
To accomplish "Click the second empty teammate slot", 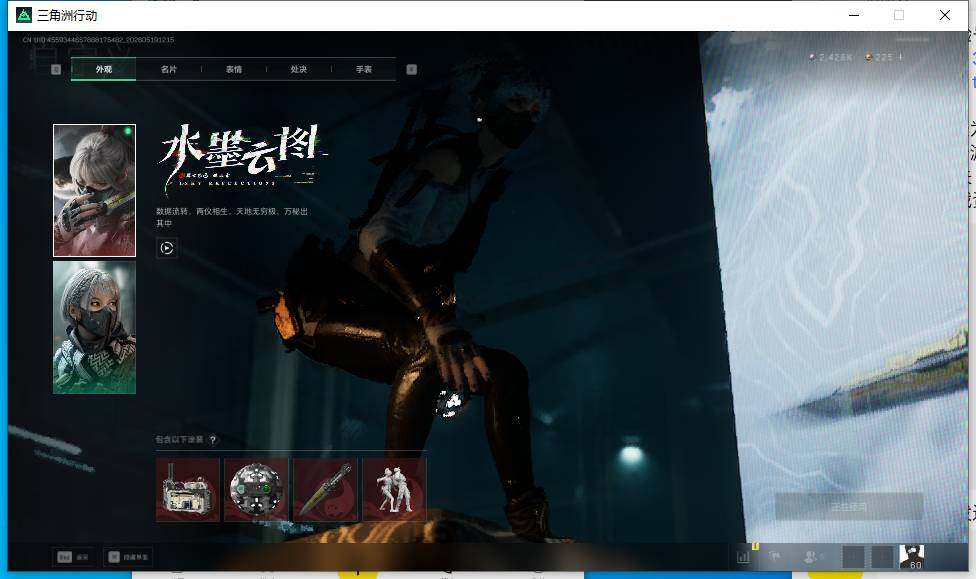I will (882, 557).
